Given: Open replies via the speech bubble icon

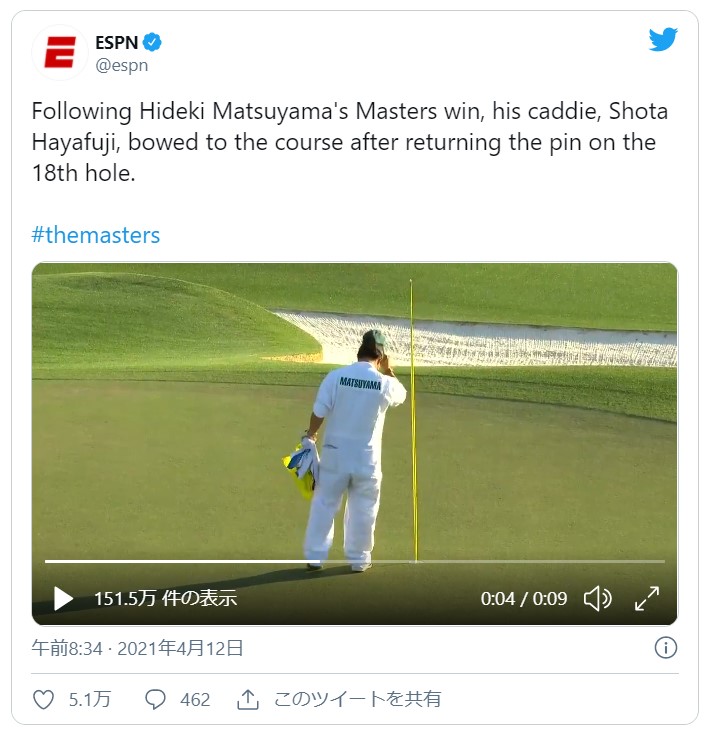Looking at the screenshot, I should click(155, 700).
